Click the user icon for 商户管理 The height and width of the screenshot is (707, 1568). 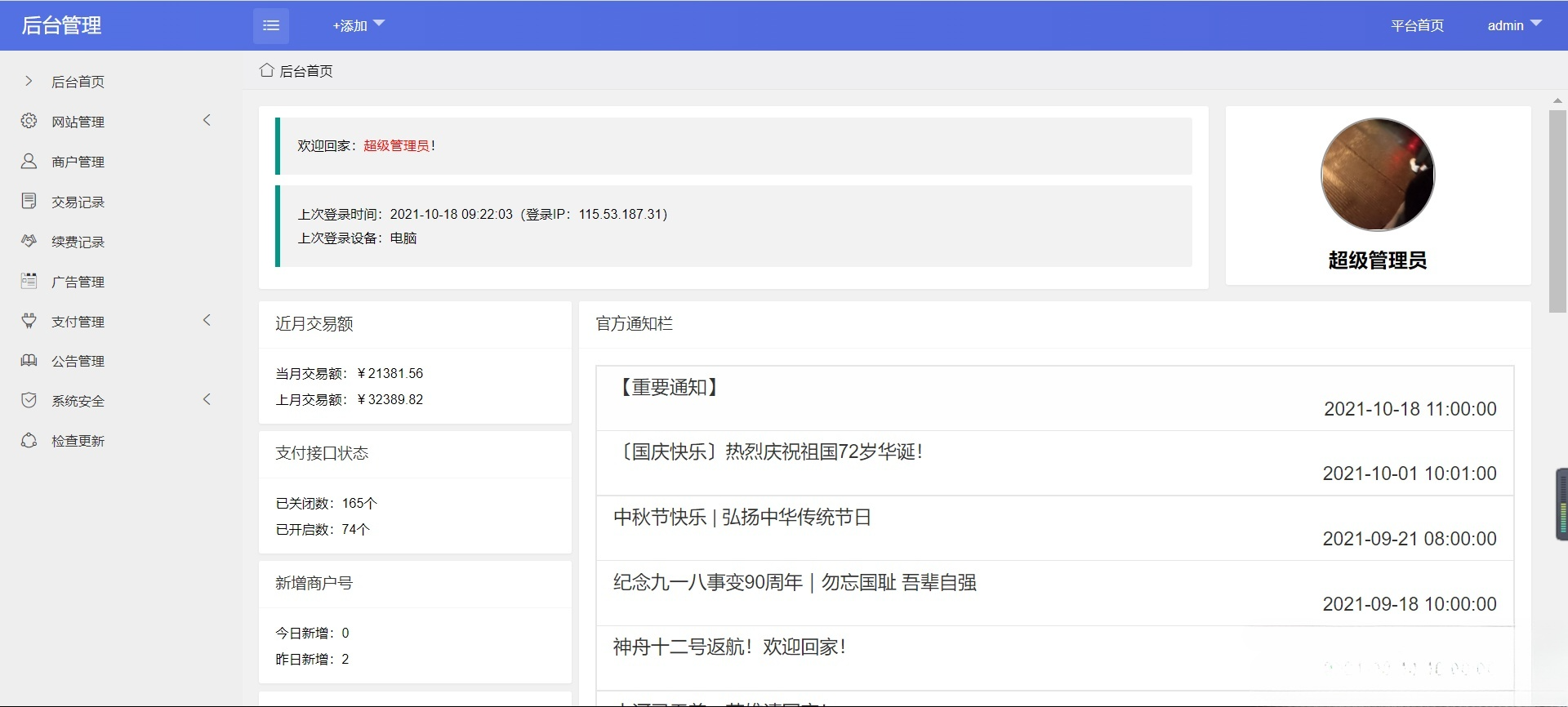[x=29, y=161]
